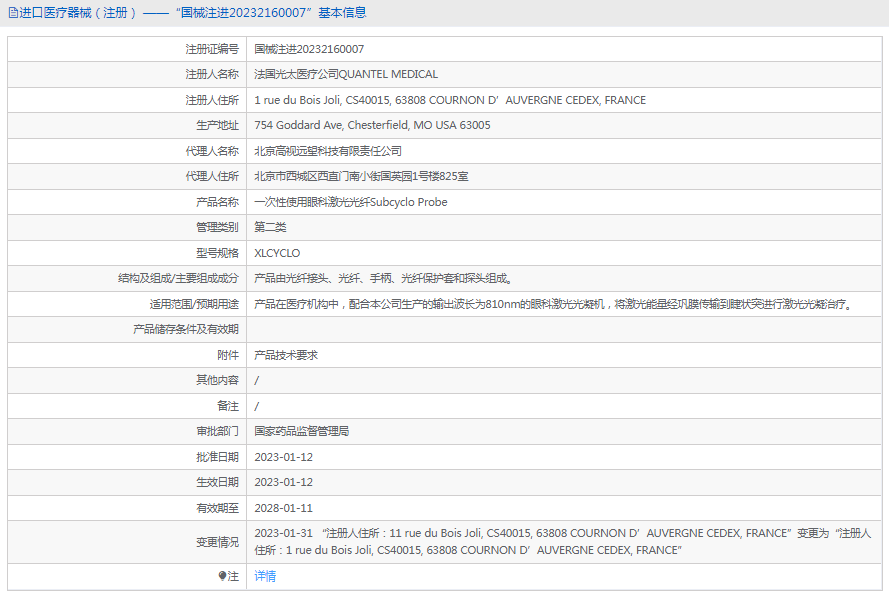This screenshot has width=889, height=591.
Task: Click the 备注 label
Action: pos(228,406)
